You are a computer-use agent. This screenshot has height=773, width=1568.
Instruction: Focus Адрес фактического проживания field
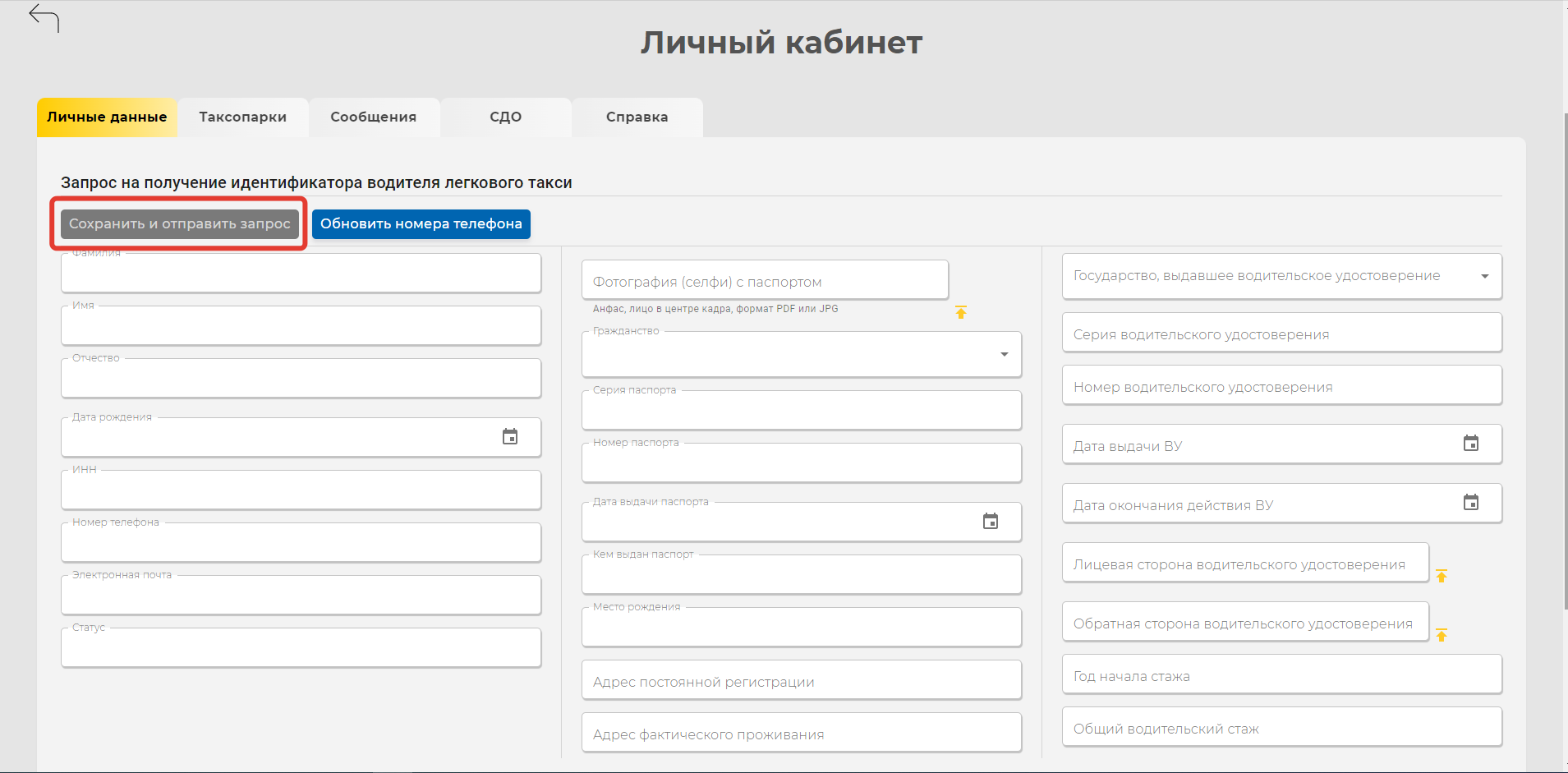click(802, 733)
